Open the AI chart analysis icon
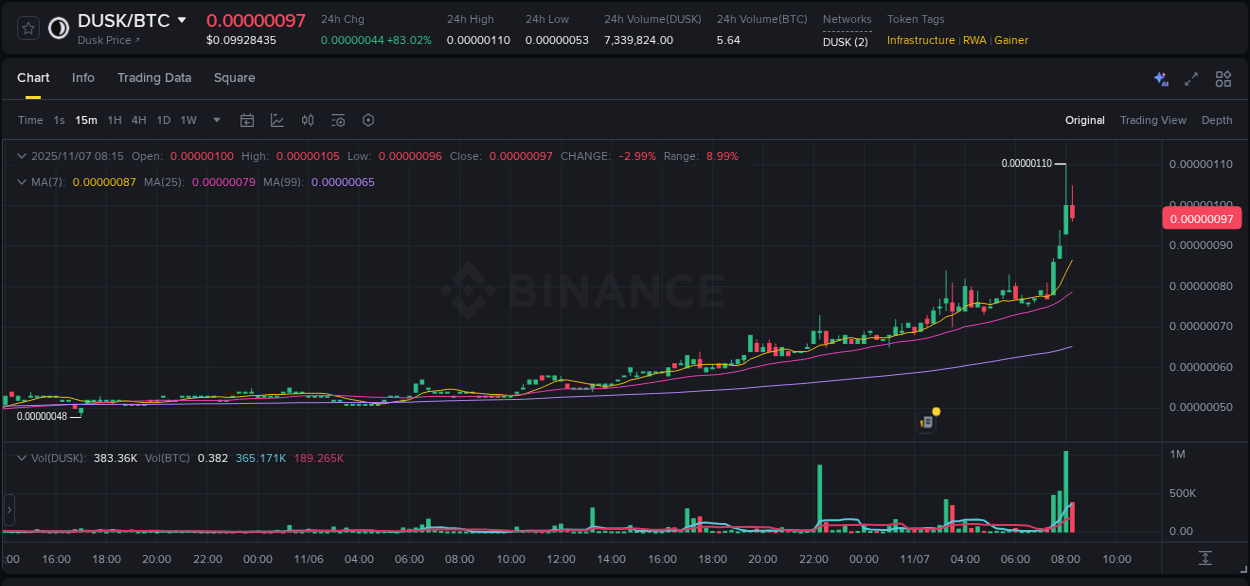The image size is (1250, 586). pyautogui.click(x=1161, y=78)
